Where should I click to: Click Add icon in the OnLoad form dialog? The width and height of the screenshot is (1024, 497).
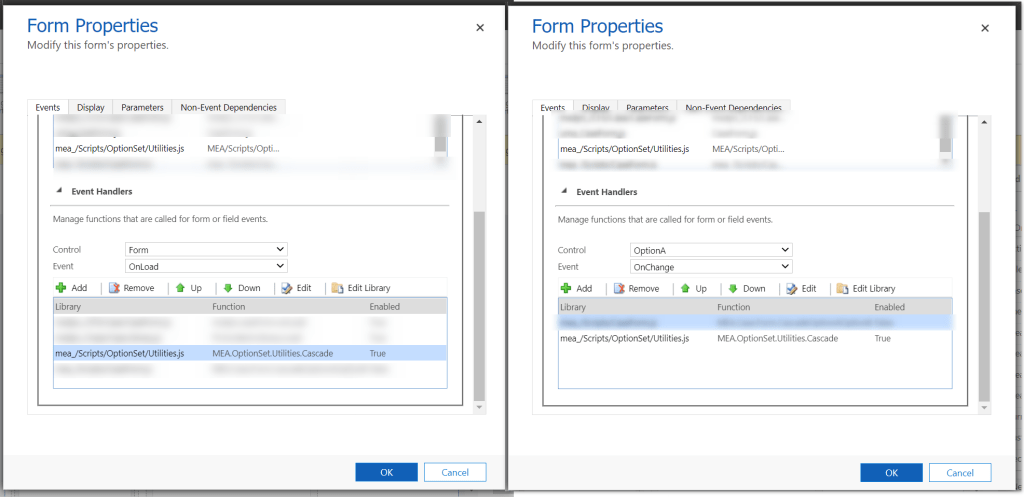tap(62, 288)
